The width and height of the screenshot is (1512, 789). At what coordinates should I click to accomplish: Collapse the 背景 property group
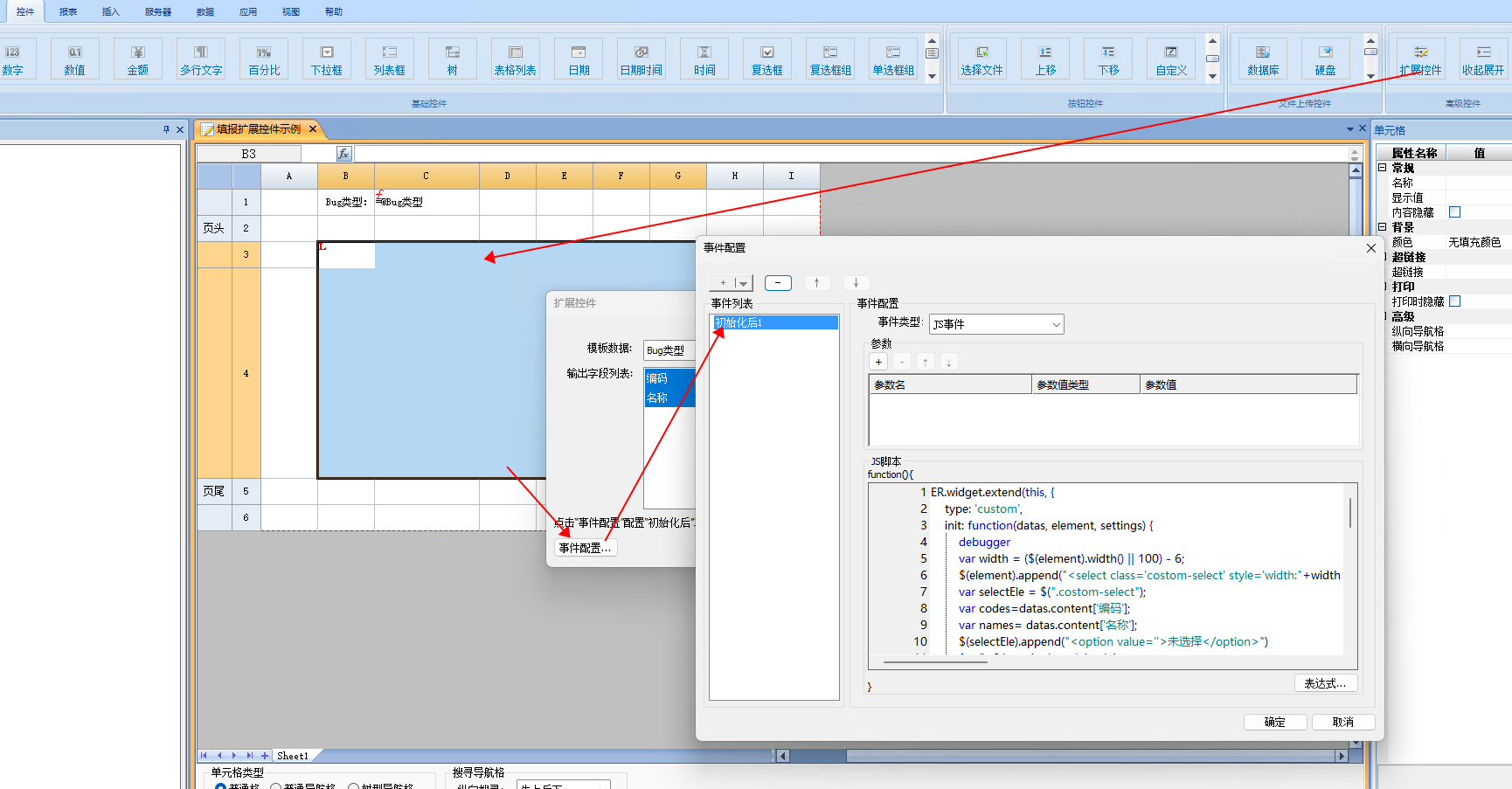(1383, 227)
